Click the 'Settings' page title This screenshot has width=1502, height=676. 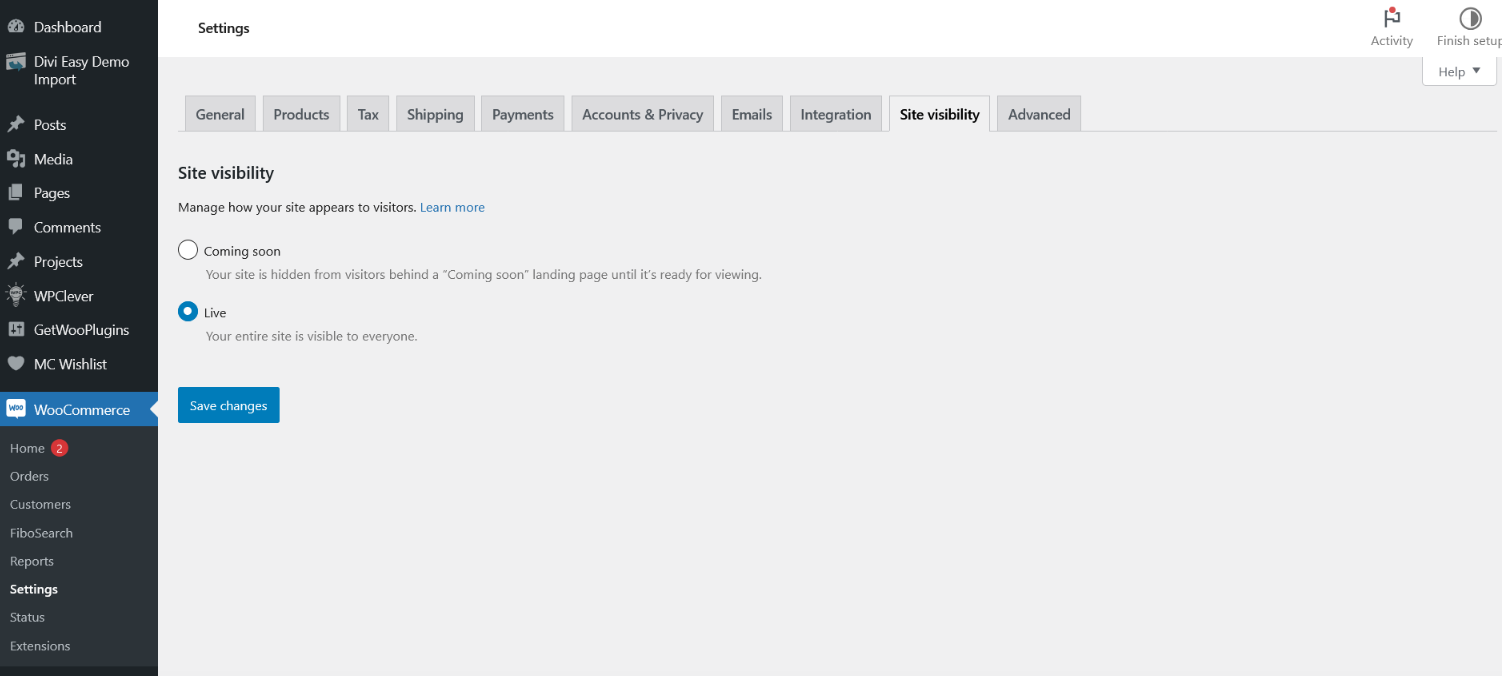tap(224, 28)
